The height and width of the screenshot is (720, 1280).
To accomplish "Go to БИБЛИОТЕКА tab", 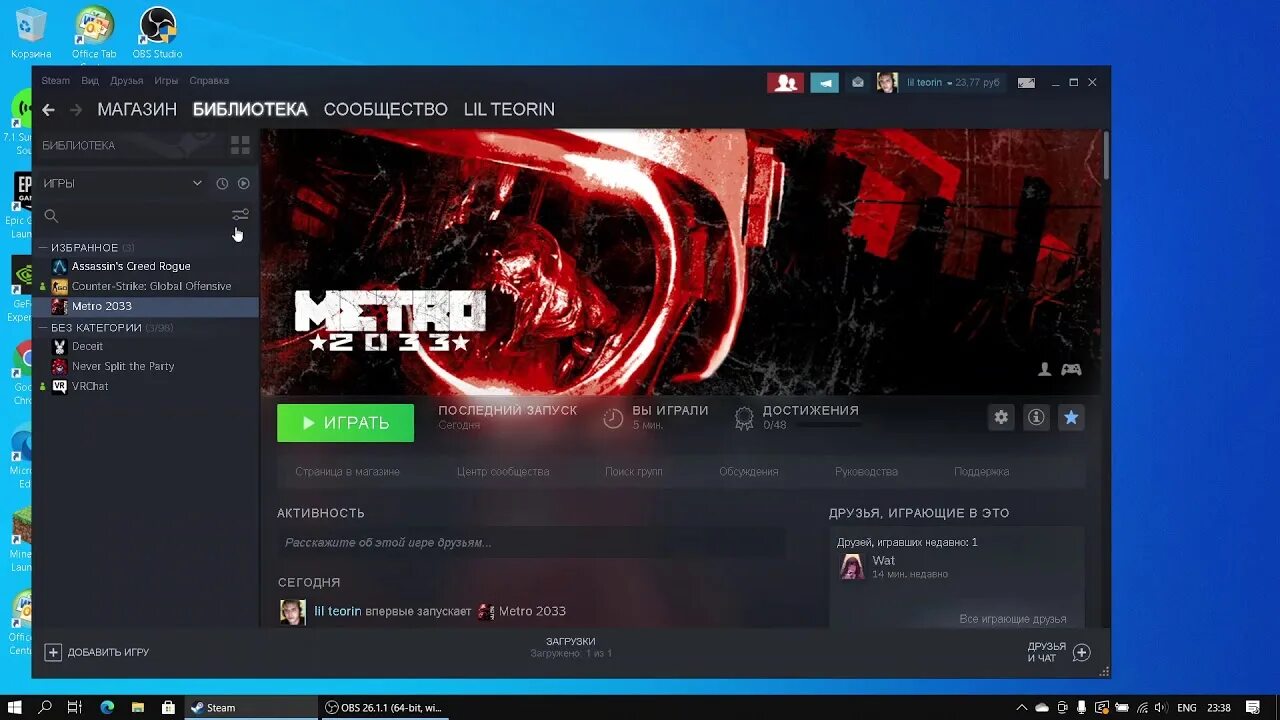I will [x=250, y=109].
